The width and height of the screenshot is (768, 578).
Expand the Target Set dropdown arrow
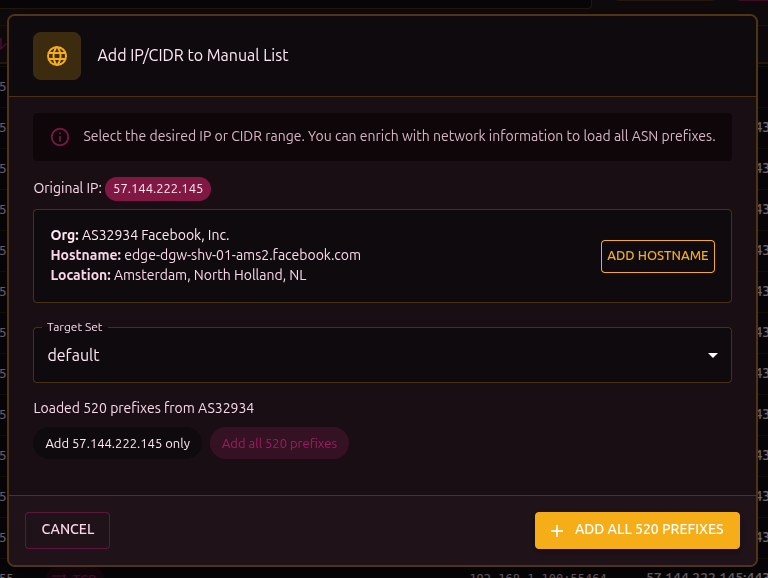712,355
